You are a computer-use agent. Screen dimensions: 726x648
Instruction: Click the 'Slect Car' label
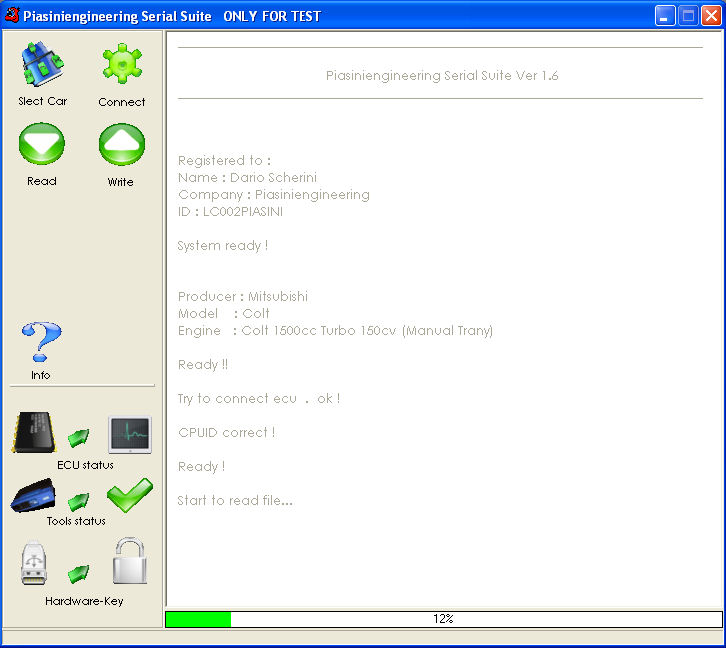pos(43,101)
